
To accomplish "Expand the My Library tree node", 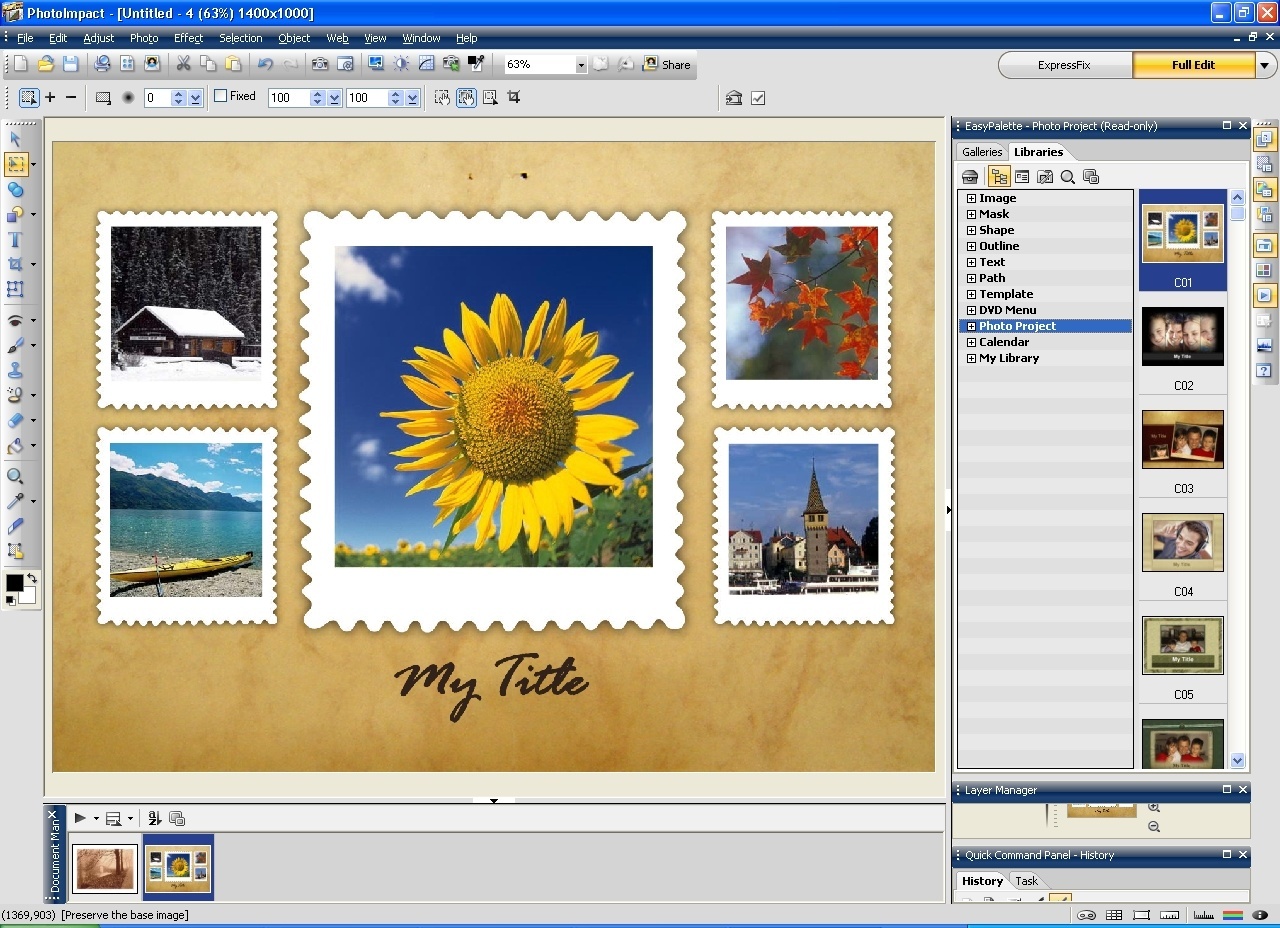I will click(x=971, y=358).
